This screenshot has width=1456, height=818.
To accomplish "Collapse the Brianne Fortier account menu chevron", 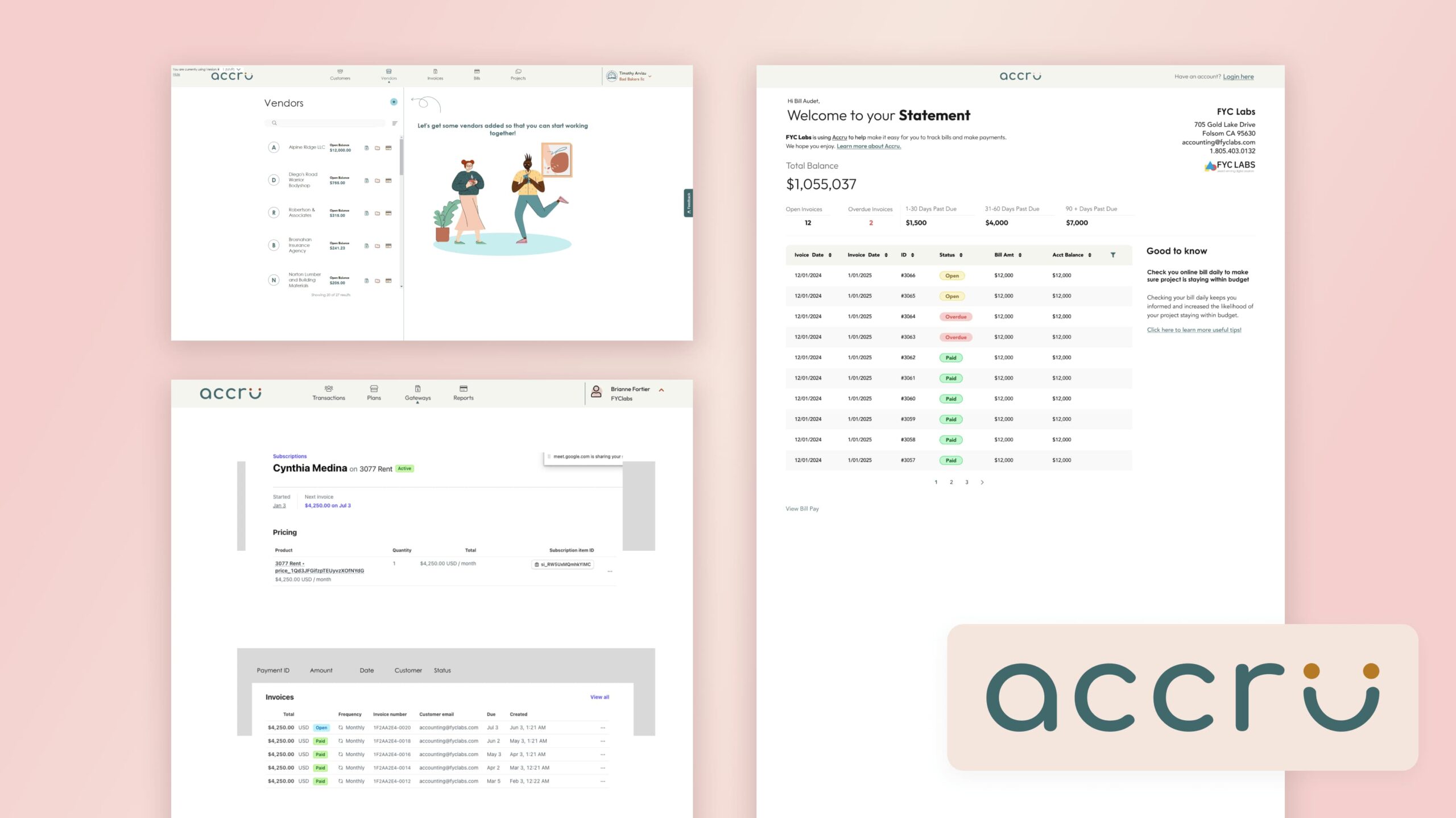I will tap(661, 391).
